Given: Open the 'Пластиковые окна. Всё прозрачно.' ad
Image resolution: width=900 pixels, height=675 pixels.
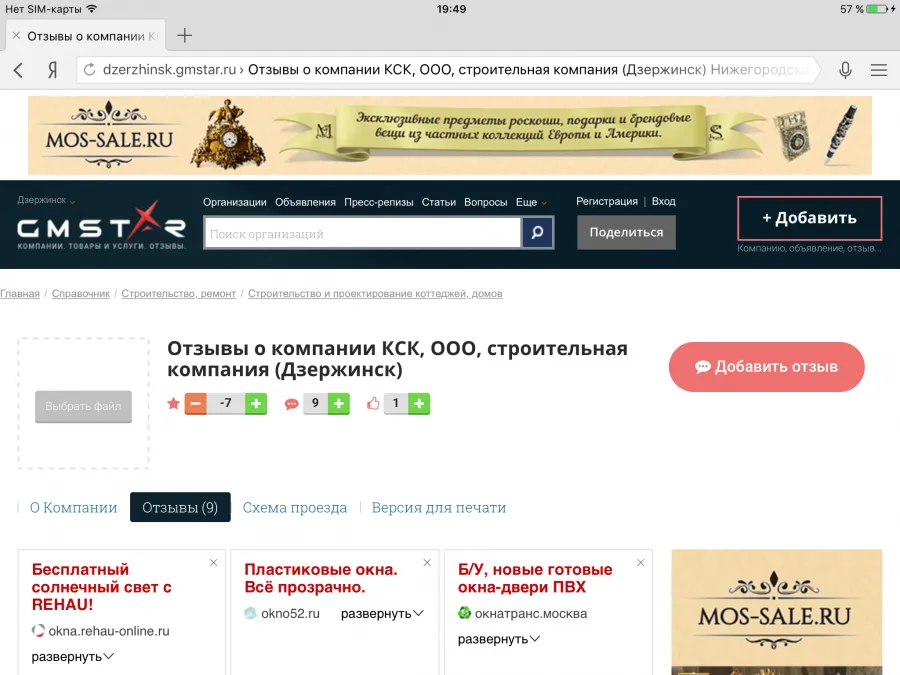Looking at the screenshot, I should [x=321, y=578].
